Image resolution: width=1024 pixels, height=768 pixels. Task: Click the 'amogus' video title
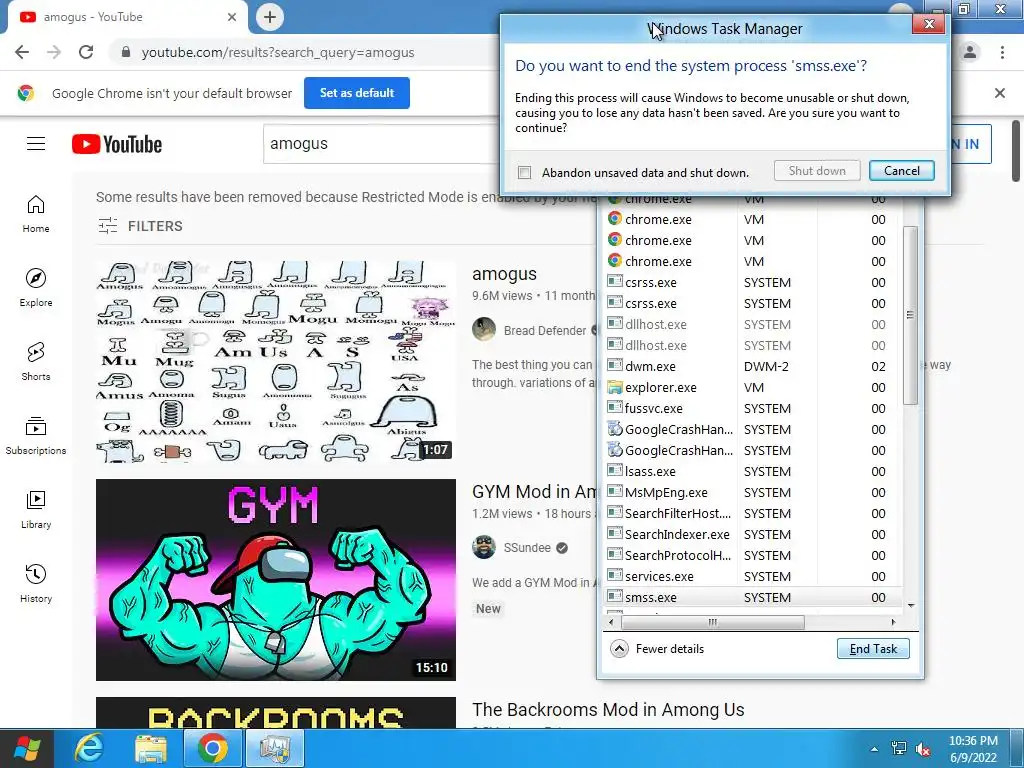504,274
